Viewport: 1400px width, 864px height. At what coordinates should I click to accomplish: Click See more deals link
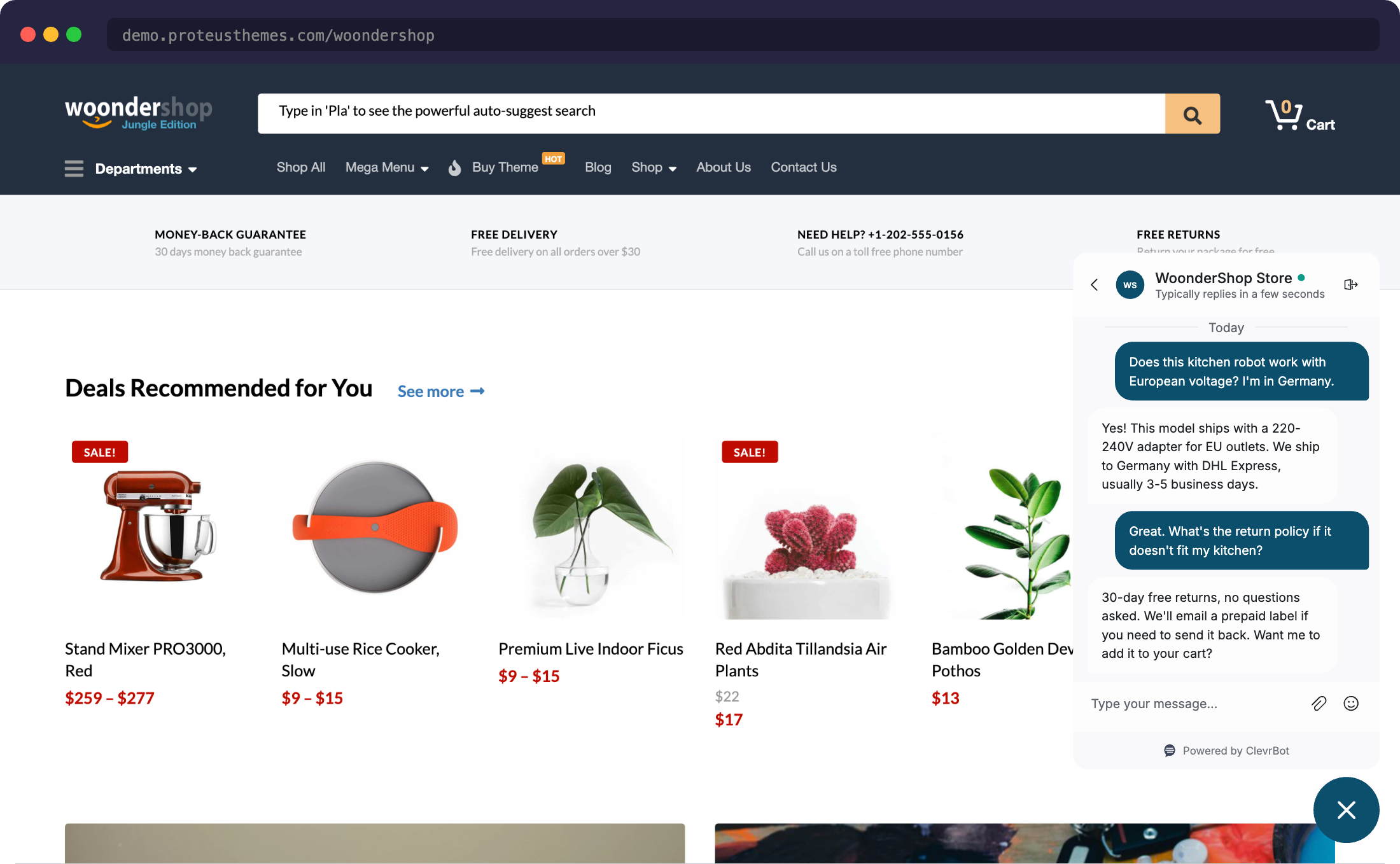tap(440, 391)
